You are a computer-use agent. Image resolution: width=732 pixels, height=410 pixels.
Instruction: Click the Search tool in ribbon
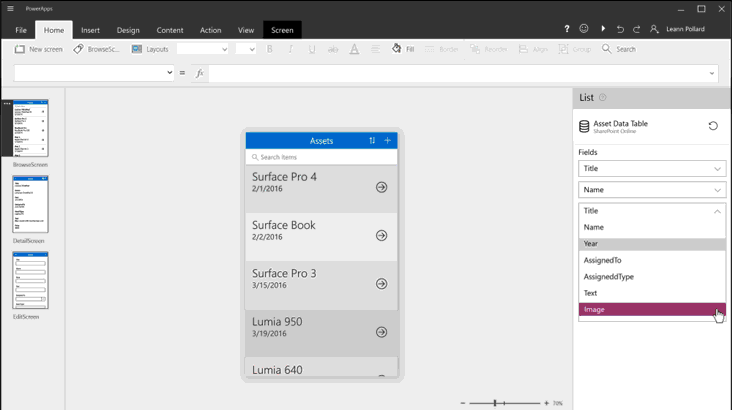coord(619,49)
